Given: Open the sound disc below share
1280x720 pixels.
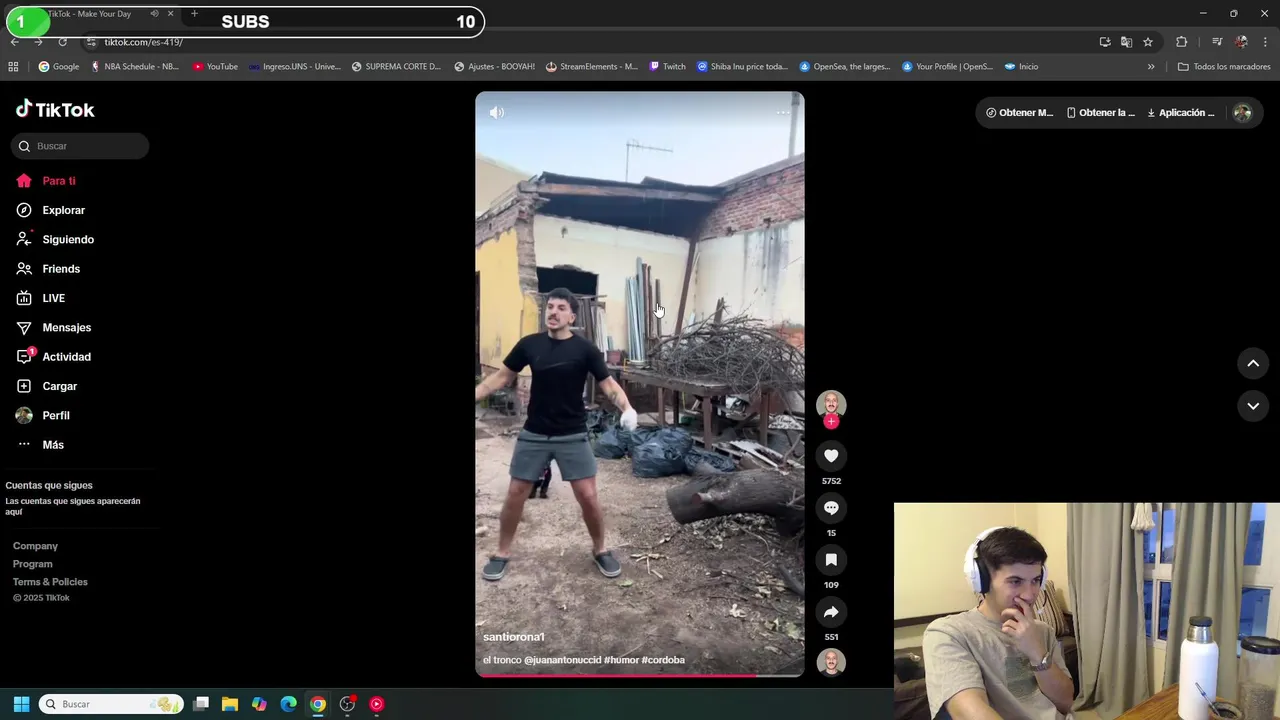Looking at the screenshot, I should (831, 662).
